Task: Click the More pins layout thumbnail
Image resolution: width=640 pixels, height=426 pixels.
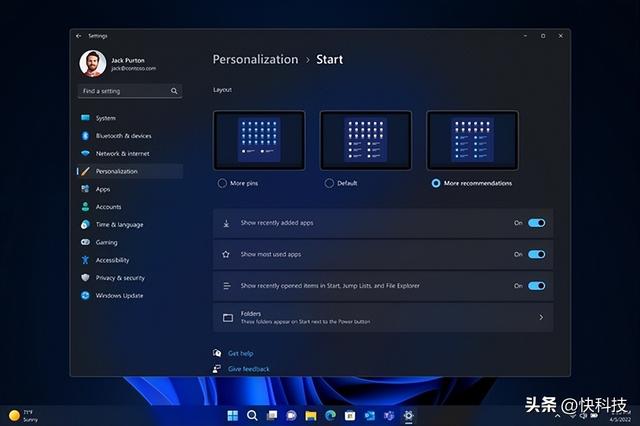Action: pyautogui.click(x=259, y=140)
